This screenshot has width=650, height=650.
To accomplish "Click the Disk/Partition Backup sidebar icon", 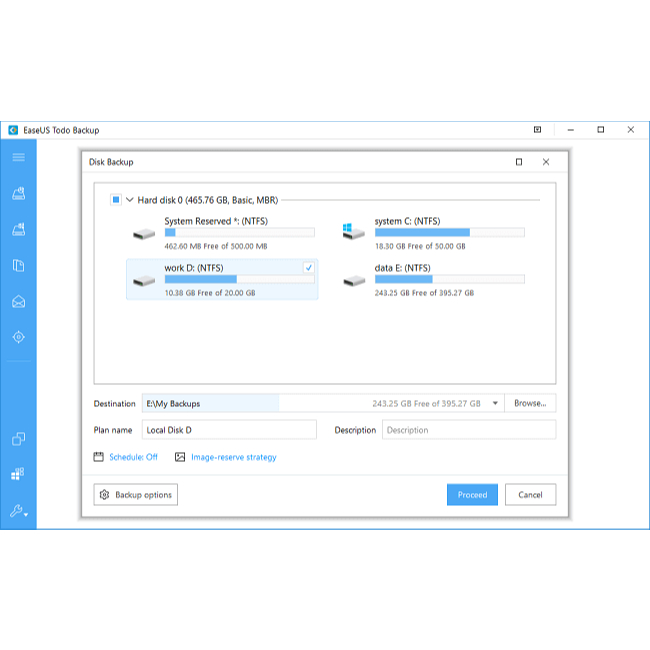I will pos(18,193).
